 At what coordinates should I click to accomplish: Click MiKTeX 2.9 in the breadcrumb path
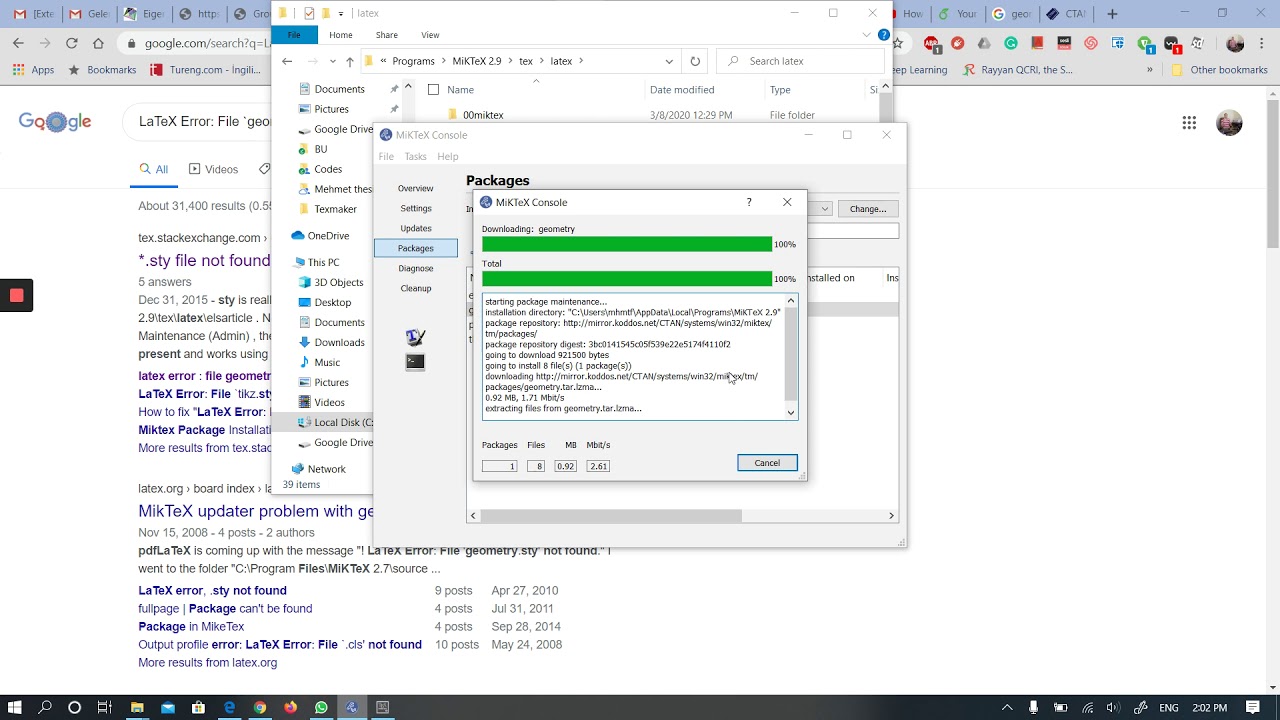point(476,61)
